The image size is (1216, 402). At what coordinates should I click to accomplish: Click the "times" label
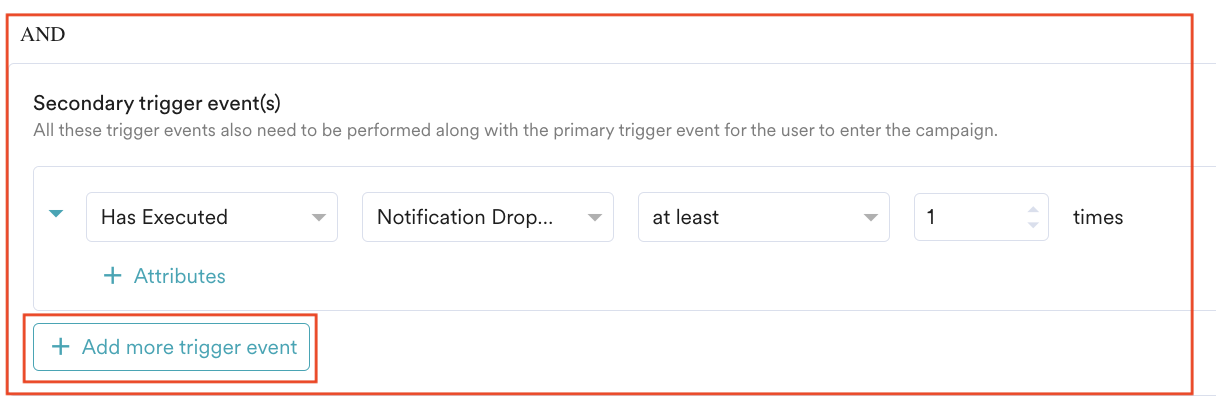point(1098,217)
